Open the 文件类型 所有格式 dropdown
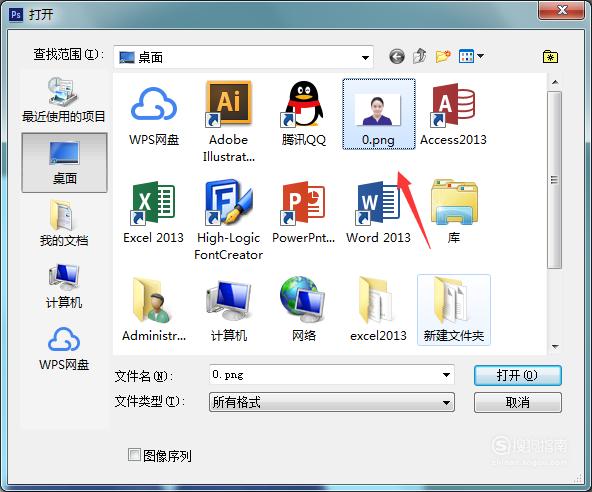Image resolution: width=592 pixels, height=492 pixels. (x=331, y=402)
